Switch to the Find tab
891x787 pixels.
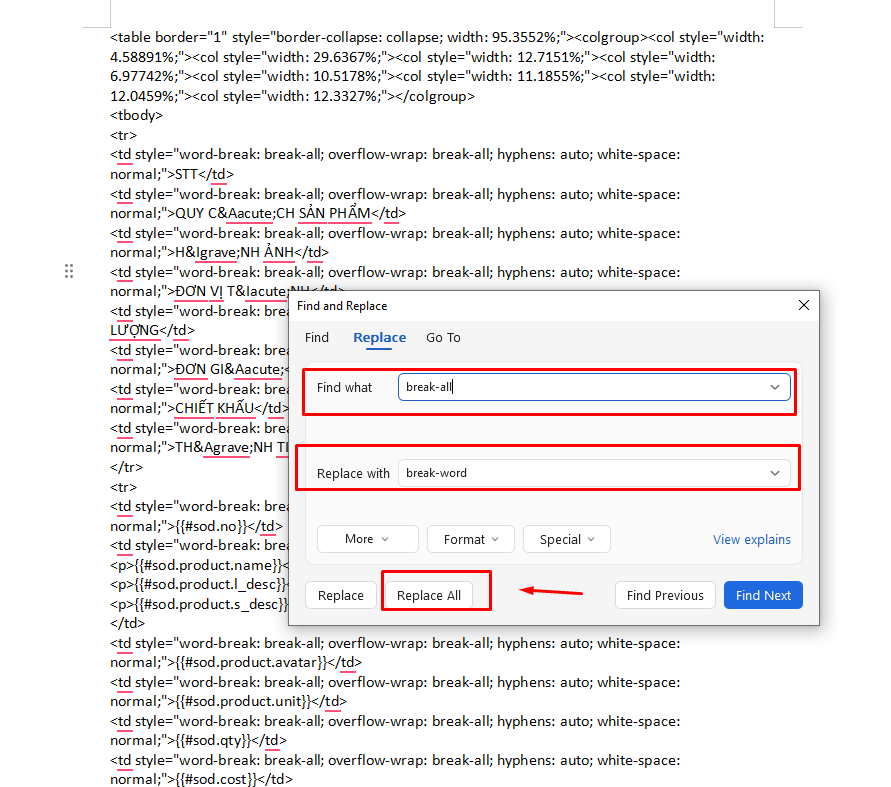(x=317, y=338)
